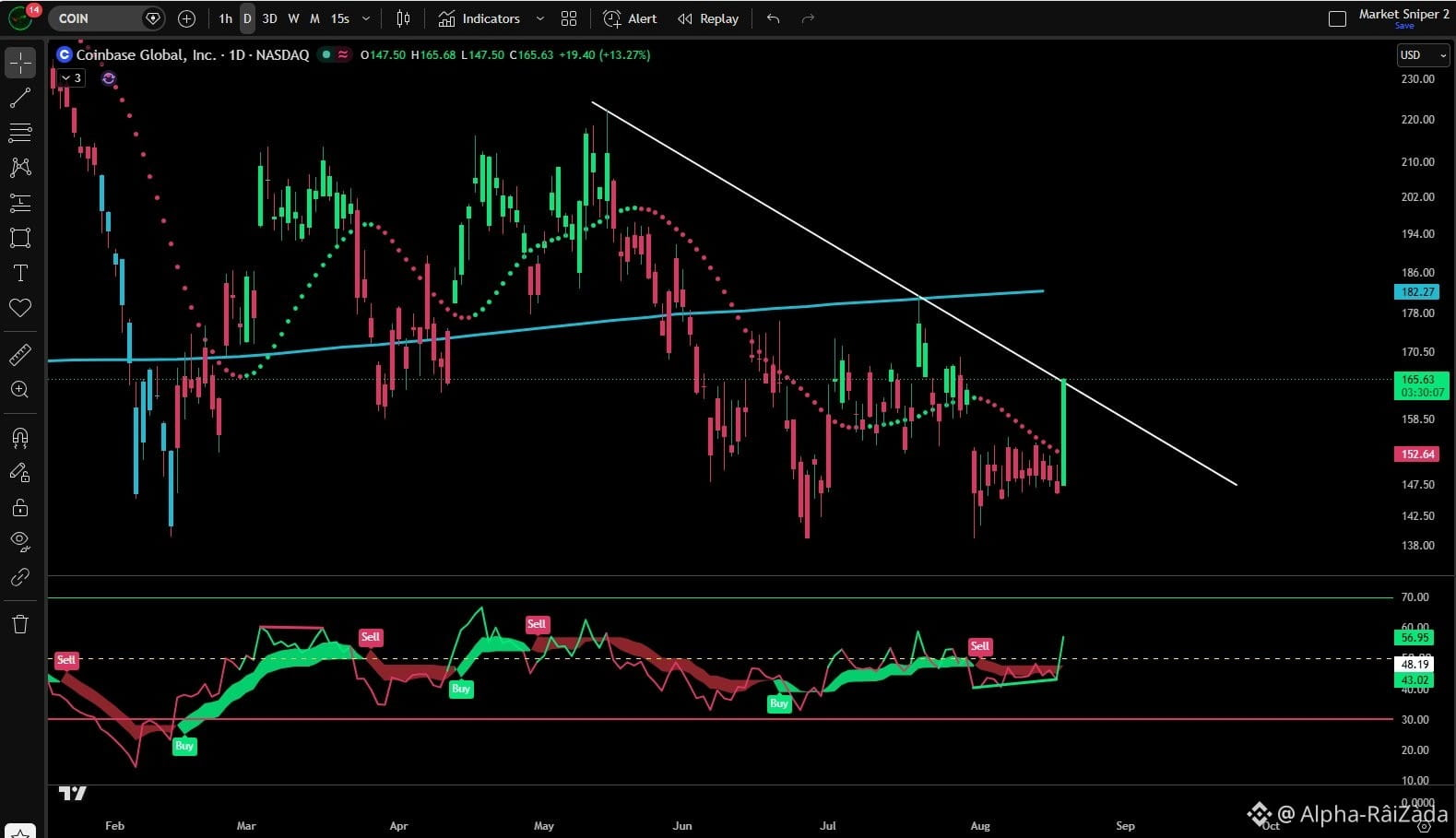Create an Alert
The height and width of the screenshot is (838, 1456).
[630, 18]
